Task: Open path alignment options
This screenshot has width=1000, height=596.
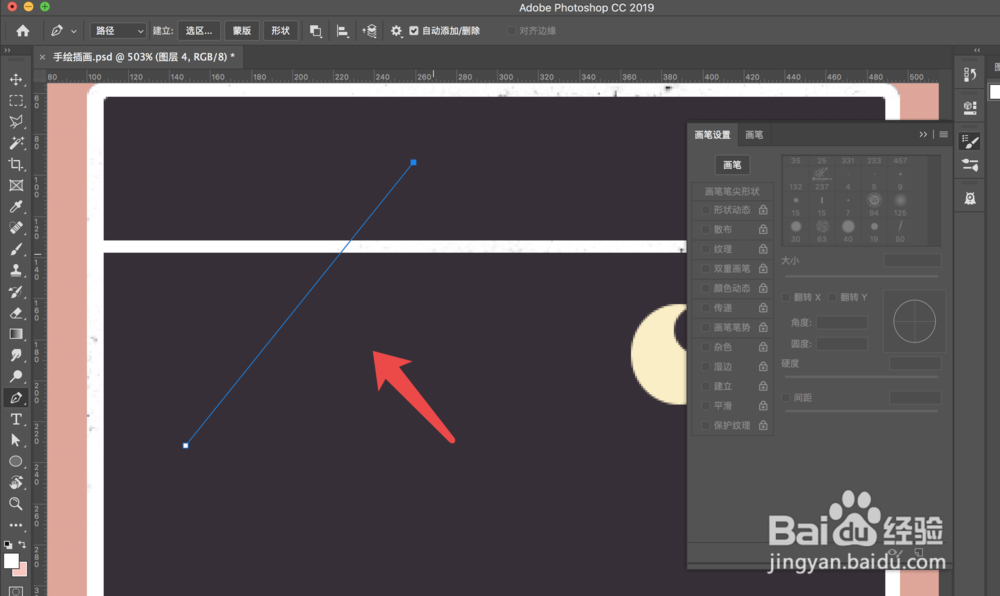Action: click(x=342, y=31)
